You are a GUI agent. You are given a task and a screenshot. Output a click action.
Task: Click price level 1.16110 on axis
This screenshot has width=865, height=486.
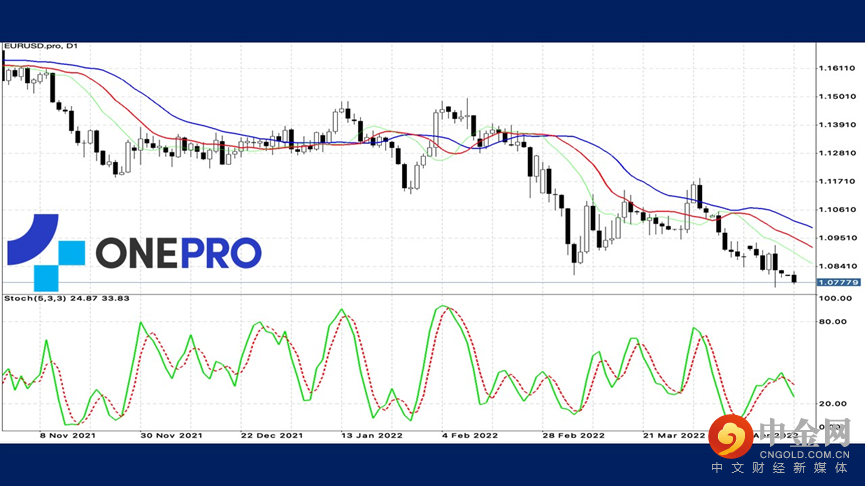pyautogui.click(x=837, y=68)
